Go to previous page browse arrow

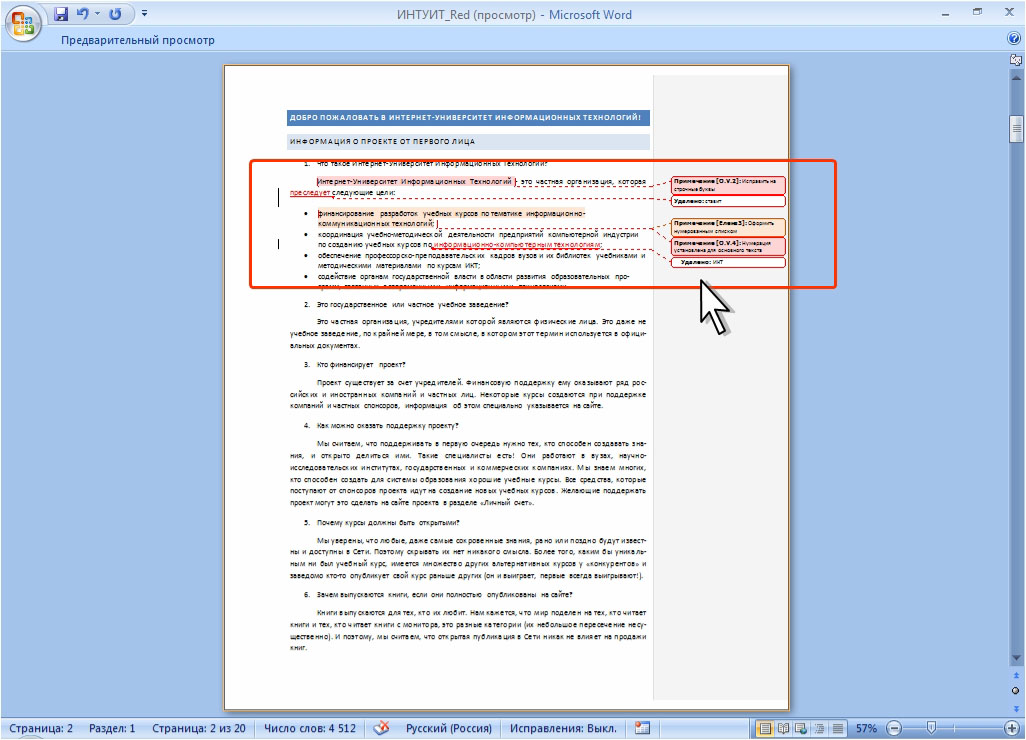[x=1016, y=675]
